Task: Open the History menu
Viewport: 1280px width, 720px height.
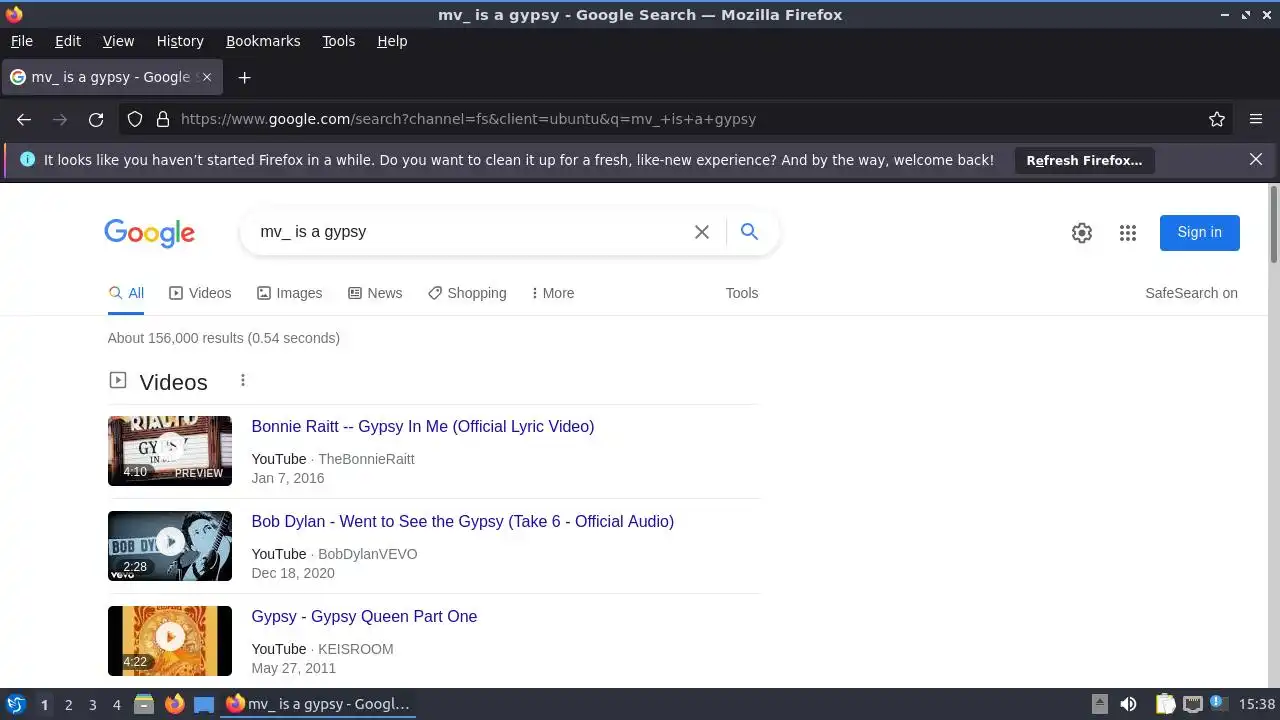Action: click(180, 41)
